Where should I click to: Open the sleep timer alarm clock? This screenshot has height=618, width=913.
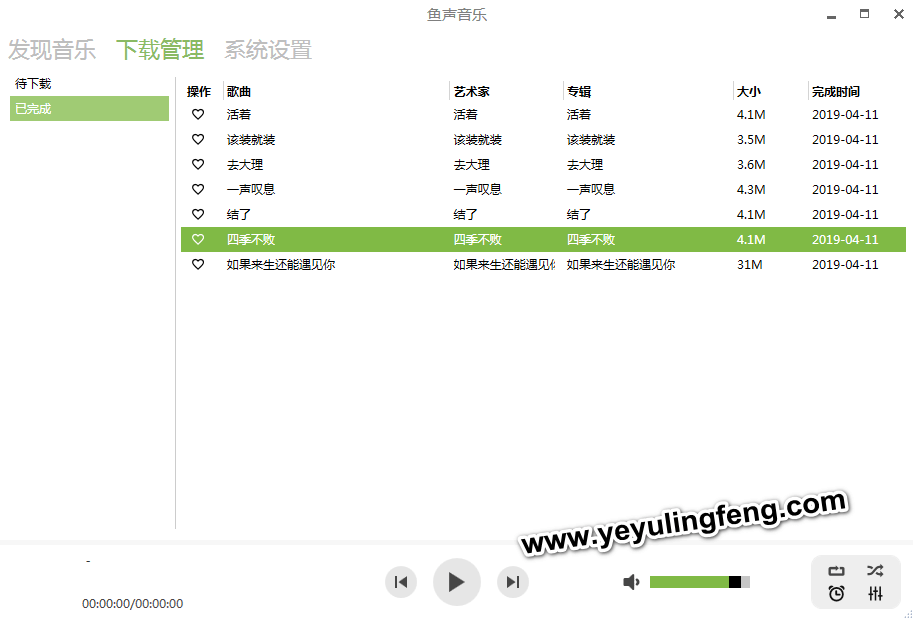836,594
